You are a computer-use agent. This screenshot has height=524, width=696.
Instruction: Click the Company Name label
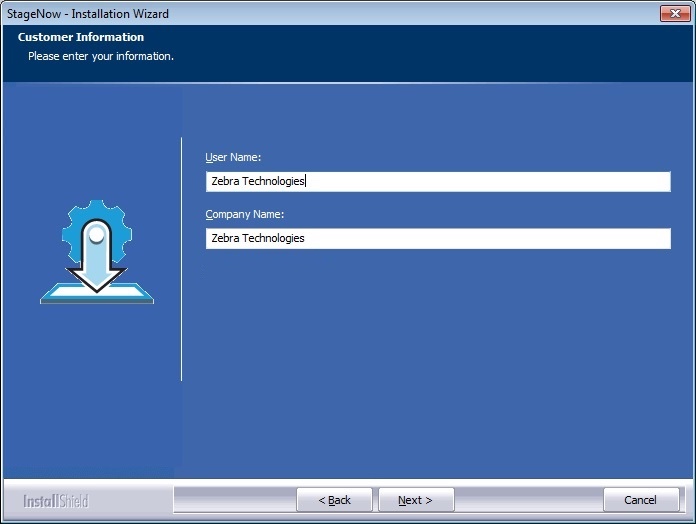click(245, 214)
